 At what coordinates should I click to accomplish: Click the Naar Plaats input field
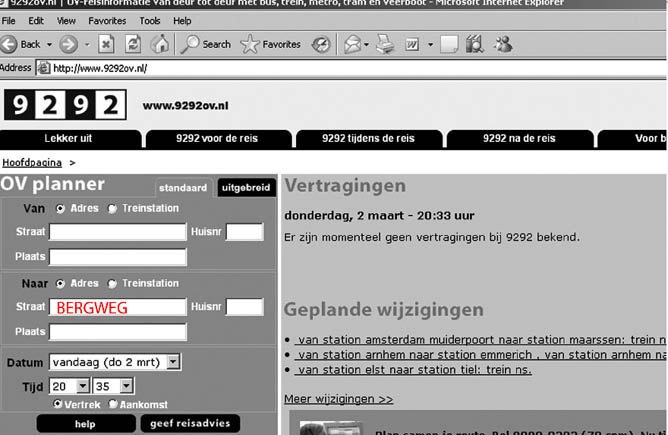118,332
